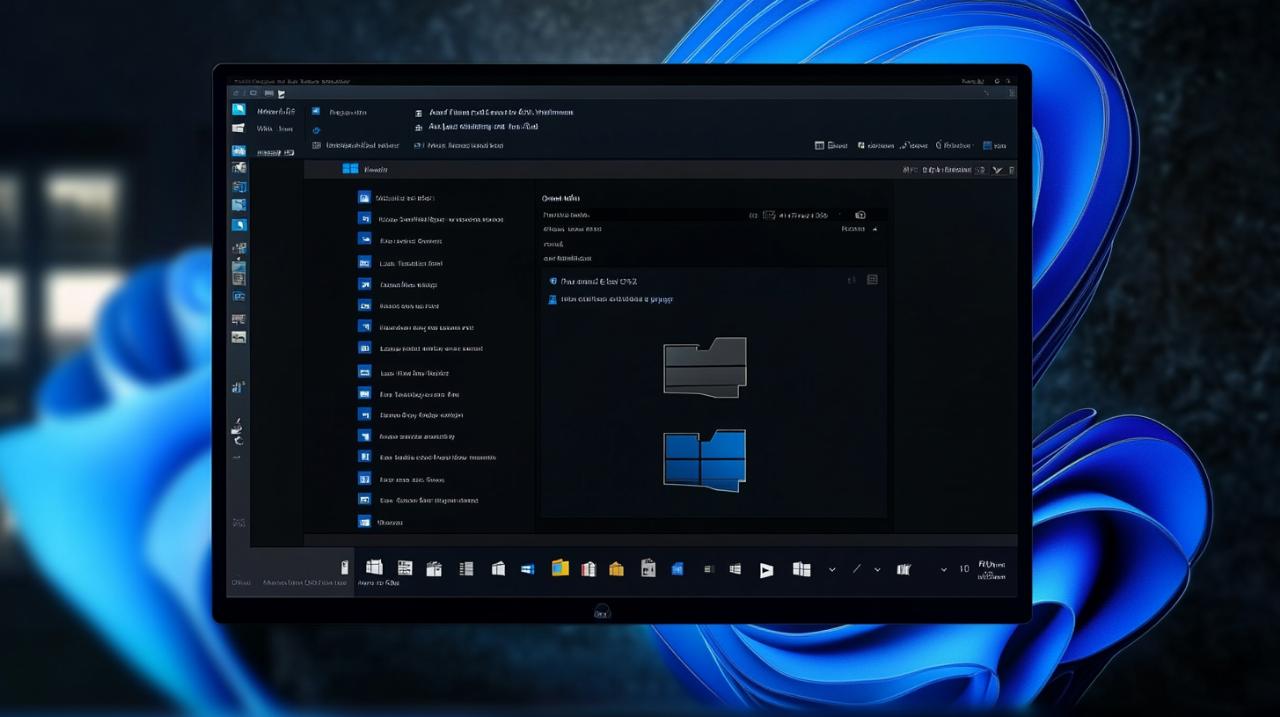Click the red and white taskbar icon

point(588,569)
